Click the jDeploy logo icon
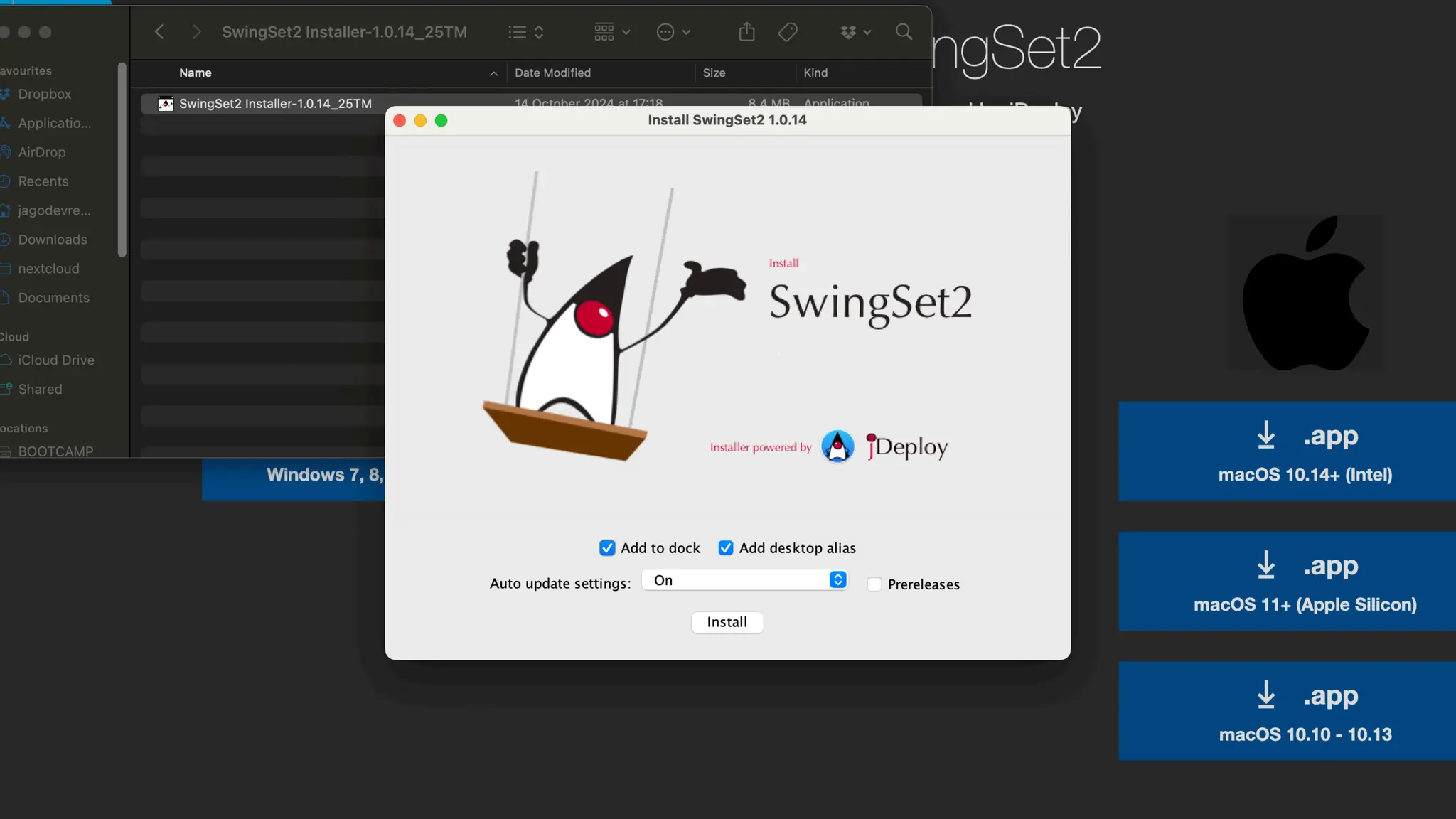 coord(837,446)
